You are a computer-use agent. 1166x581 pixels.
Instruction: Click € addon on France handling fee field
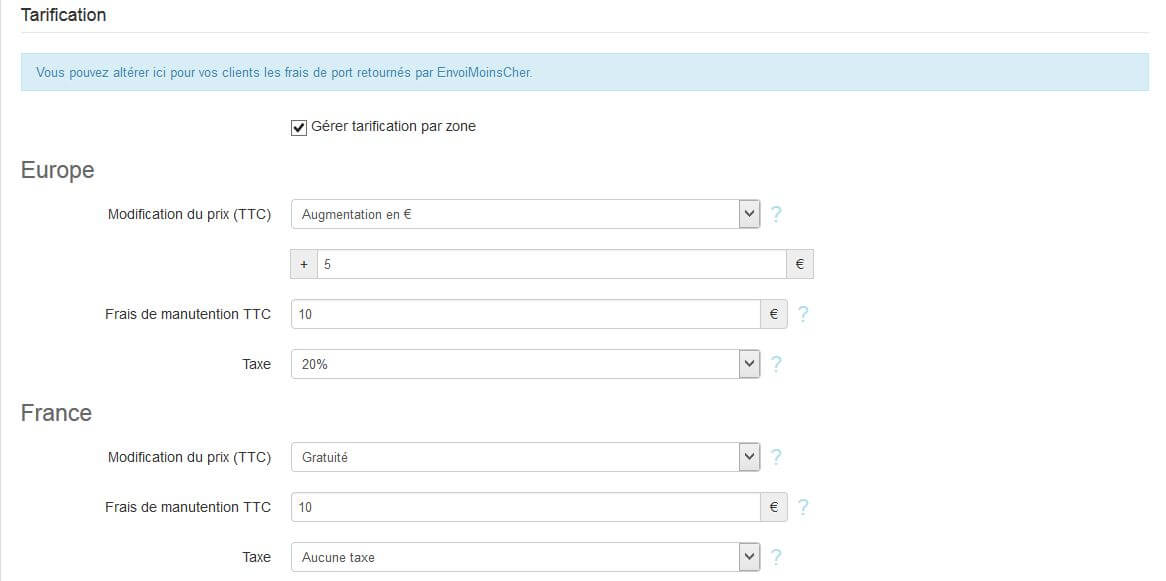point(773,507)
